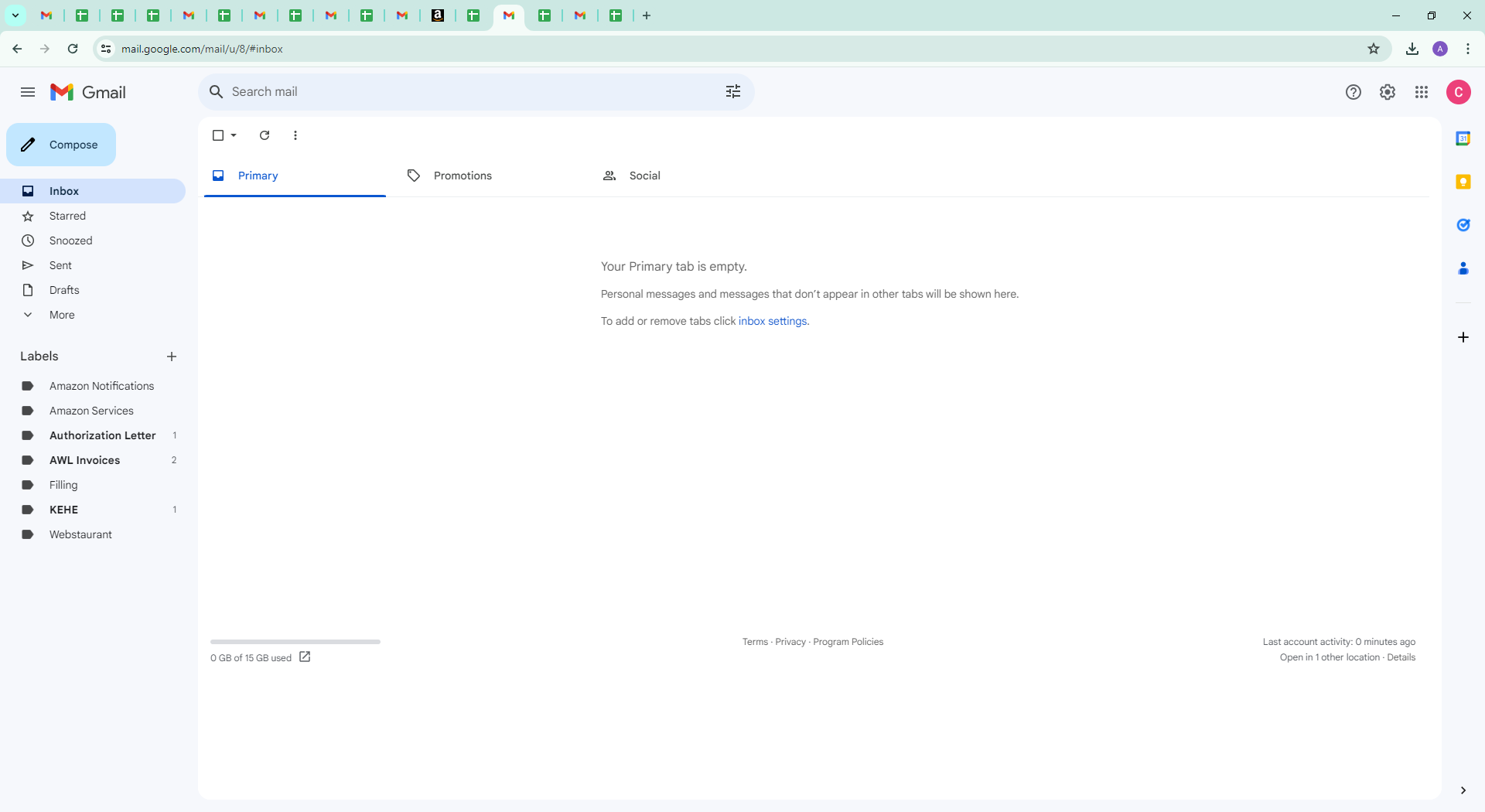Open the Webstaurant label
This screenshot has width=1485, height=812.
point(93,534)
